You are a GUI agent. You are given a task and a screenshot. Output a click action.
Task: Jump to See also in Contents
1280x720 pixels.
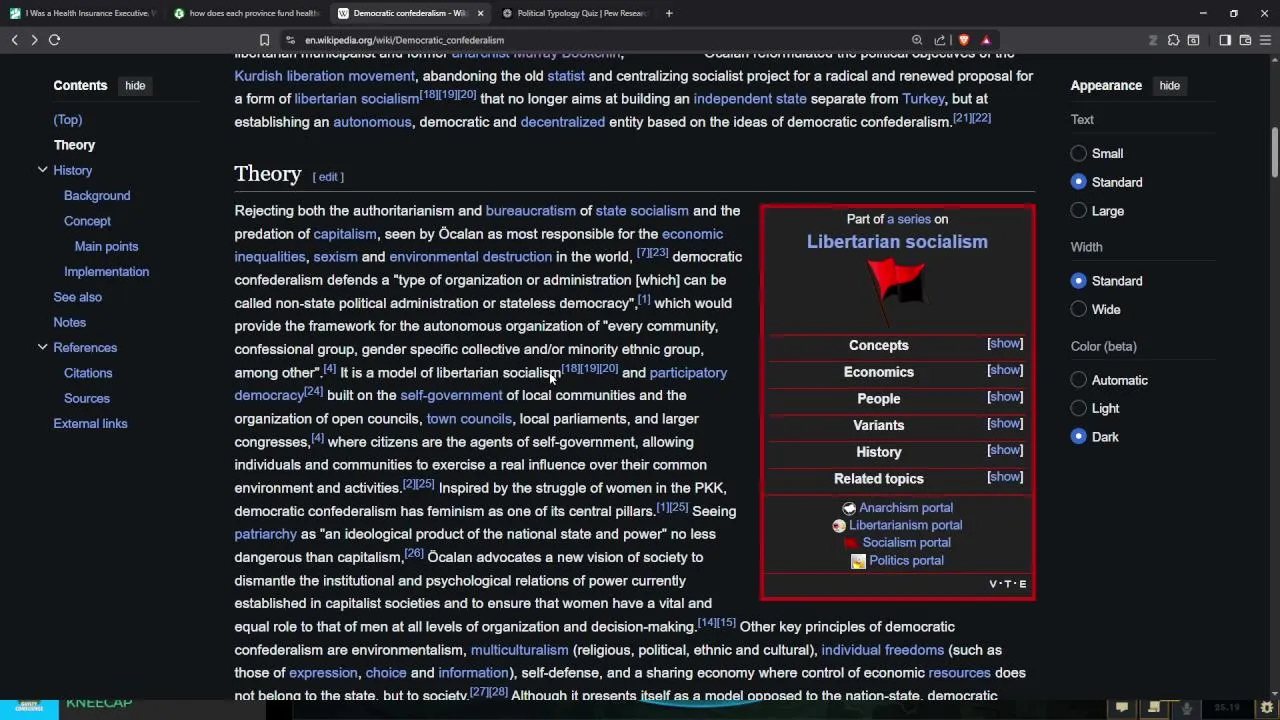pyautogui.click(x=77, y=297)
